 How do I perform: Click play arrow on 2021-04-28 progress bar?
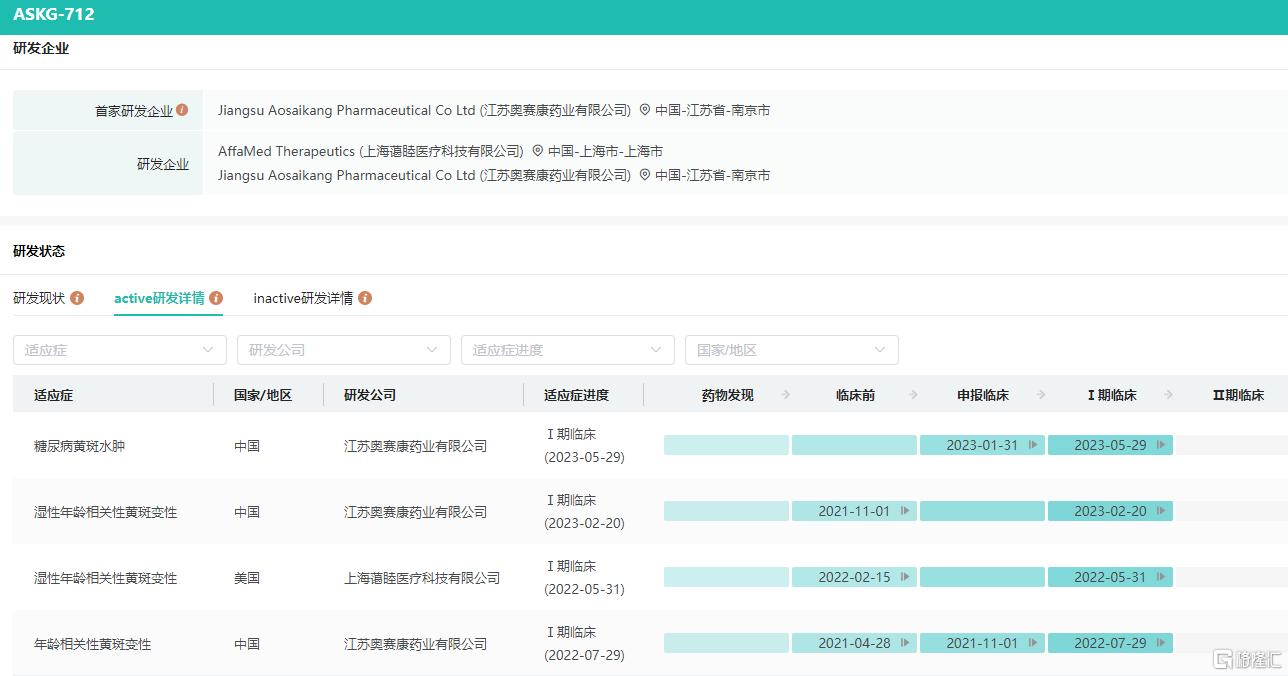905,643
